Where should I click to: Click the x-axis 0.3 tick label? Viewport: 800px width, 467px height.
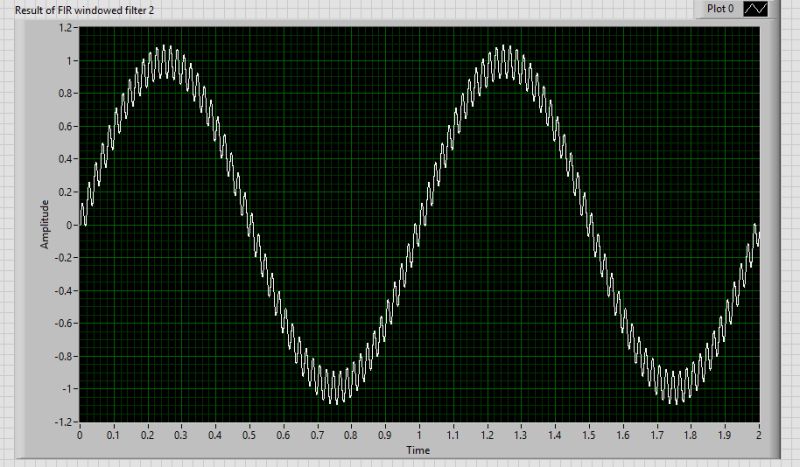pos(181,435)
